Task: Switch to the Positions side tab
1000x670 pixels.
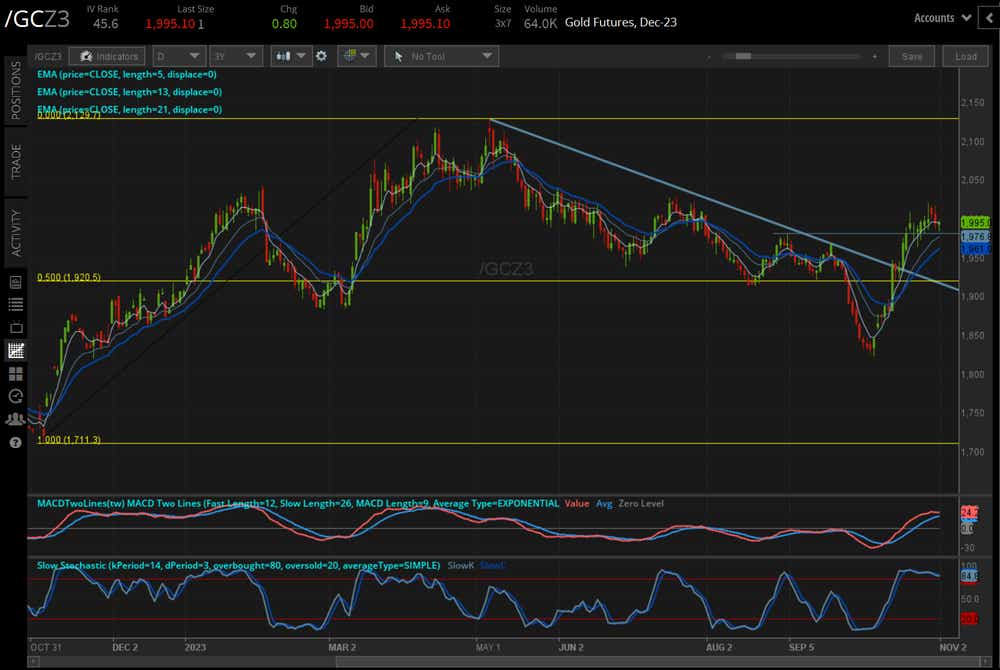Action: (x=15, y=90)
